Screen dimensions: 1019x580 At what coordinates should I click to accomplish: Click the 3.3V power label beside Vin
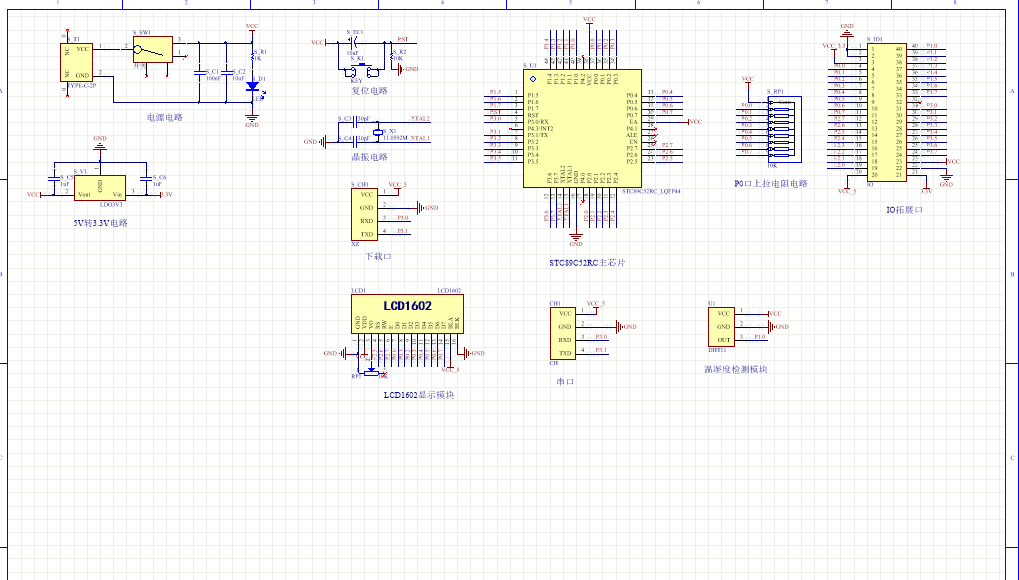(166, 194)
